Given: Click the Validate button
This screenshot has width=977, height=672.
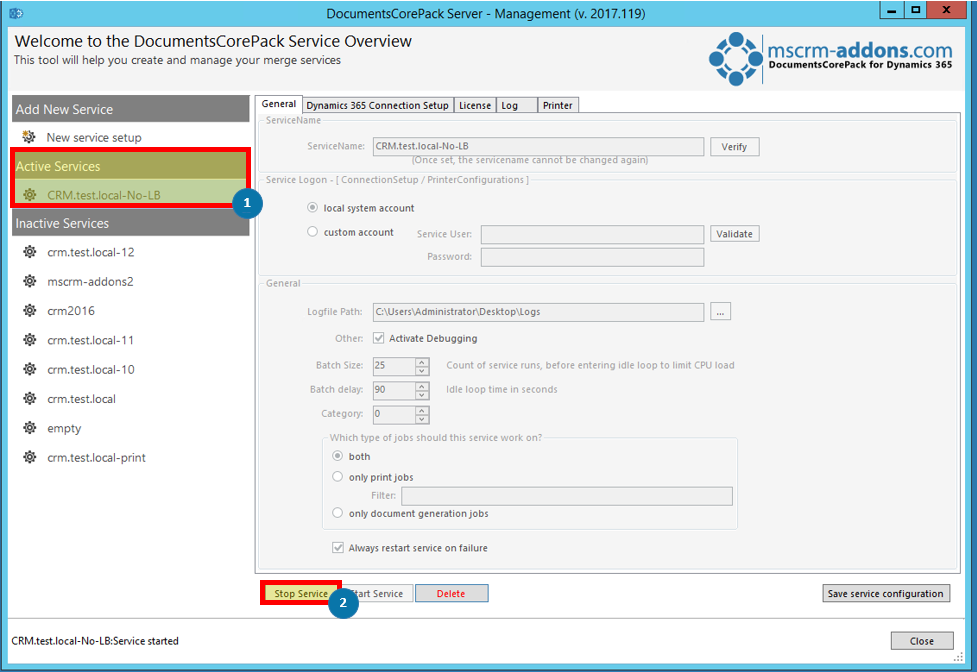Looking at the screenshot, I should point(734,234).
